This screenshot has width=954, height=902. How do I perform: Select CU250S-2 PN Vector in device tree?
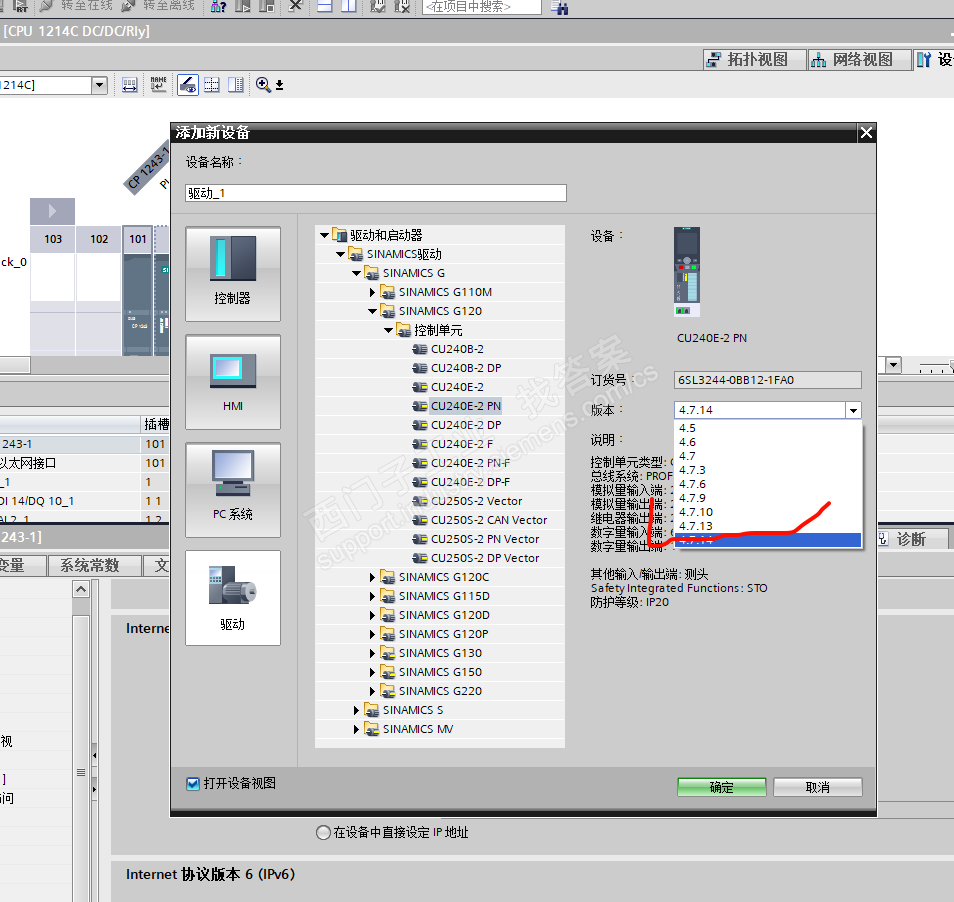point(484,539)
